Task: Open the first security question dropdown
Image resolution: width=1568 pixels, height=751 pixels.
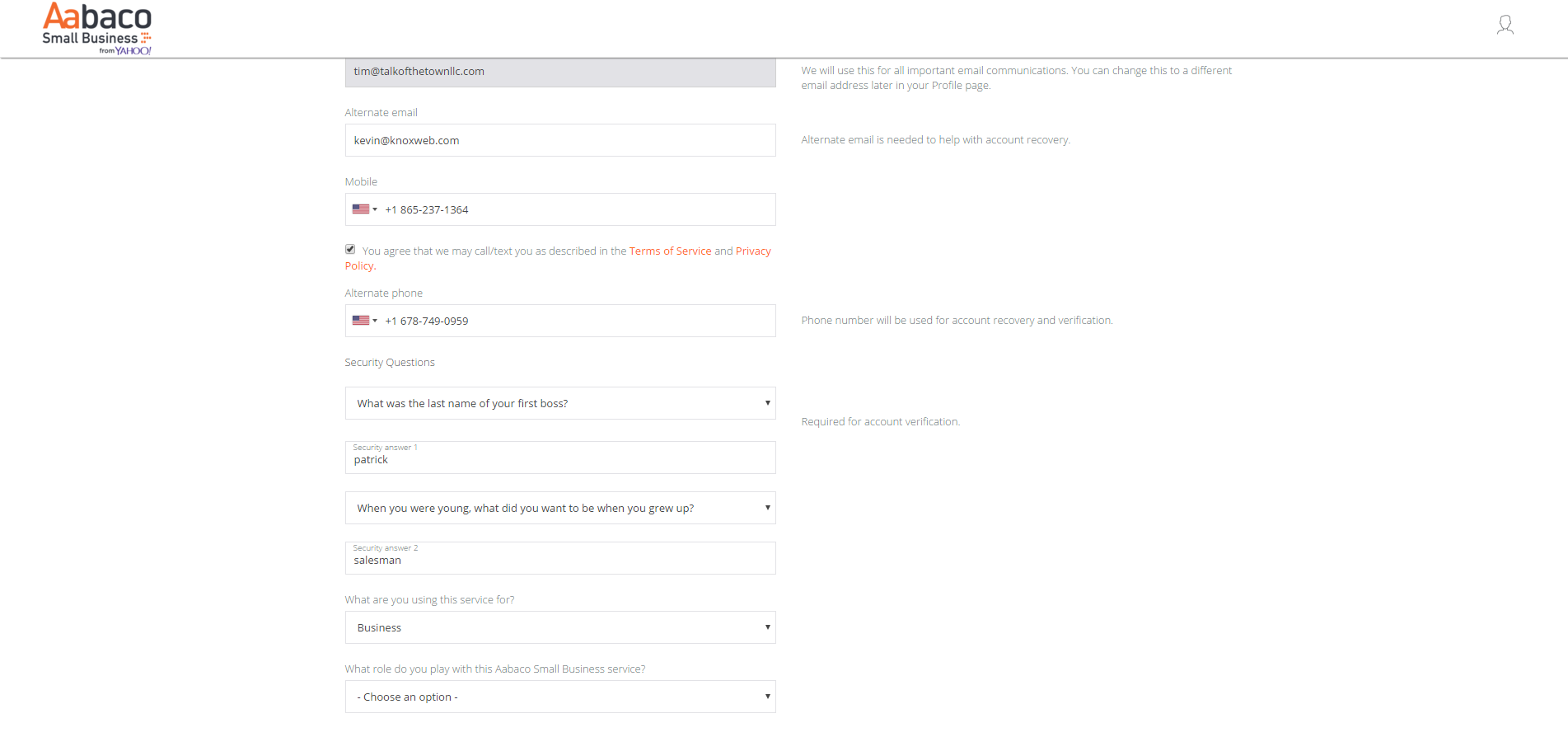Action: click(x=559, y=403)
